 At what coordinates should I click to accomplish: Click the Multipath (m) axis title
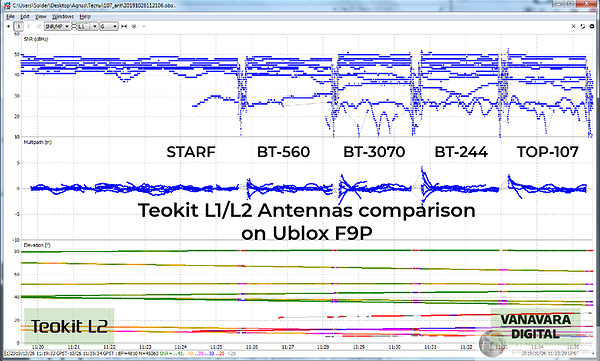(38, 142)
